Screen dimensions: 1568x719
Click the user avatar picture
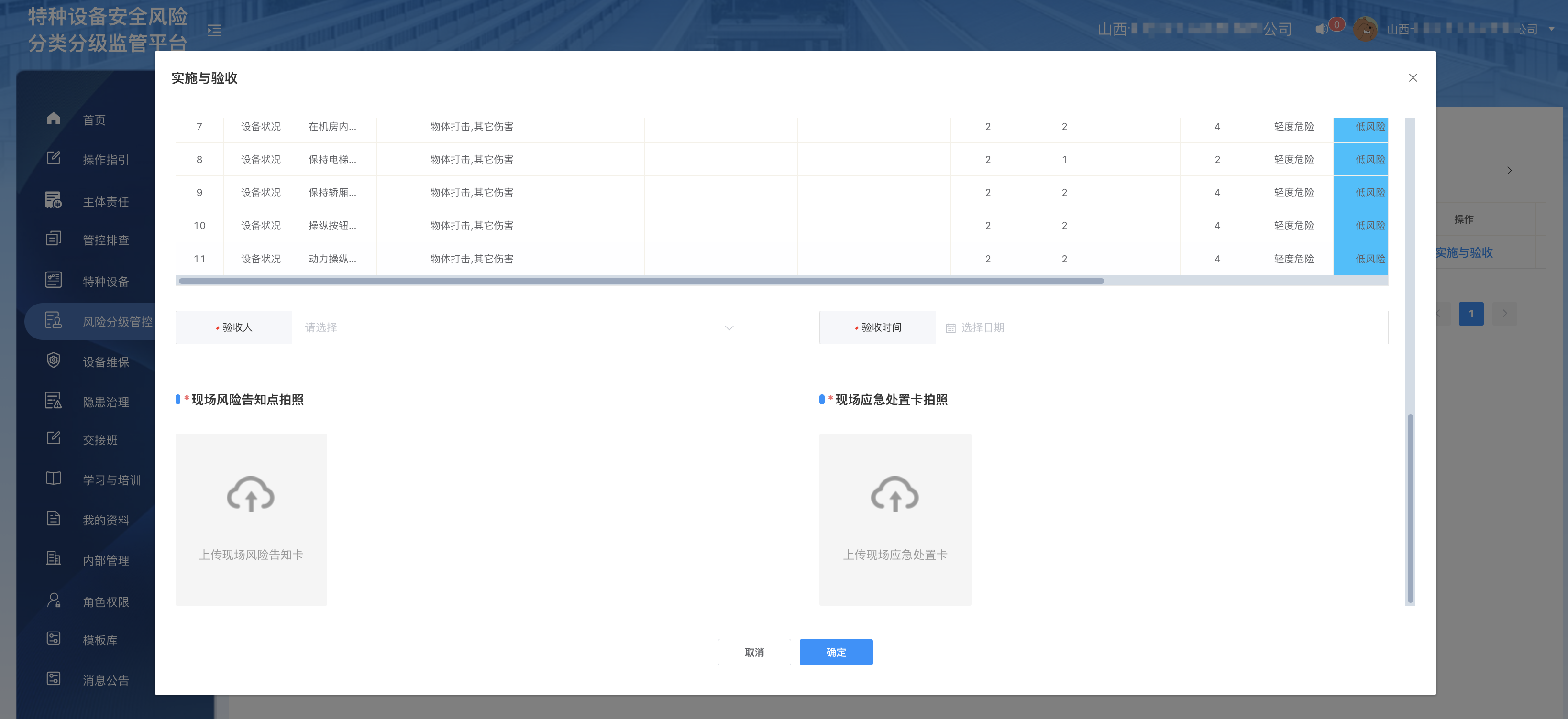click(x=1365, y=29)
